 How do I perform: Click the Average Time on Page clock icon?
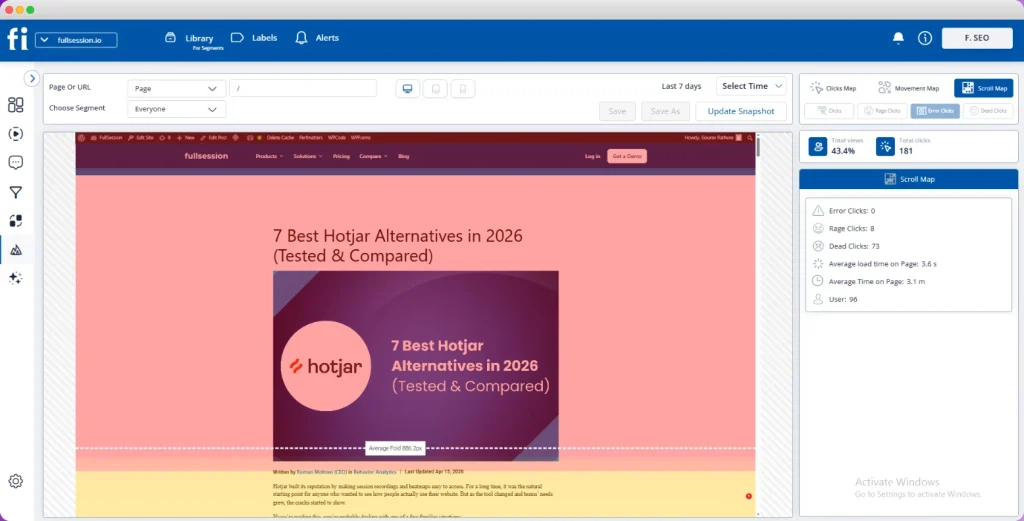click(818, 281)
